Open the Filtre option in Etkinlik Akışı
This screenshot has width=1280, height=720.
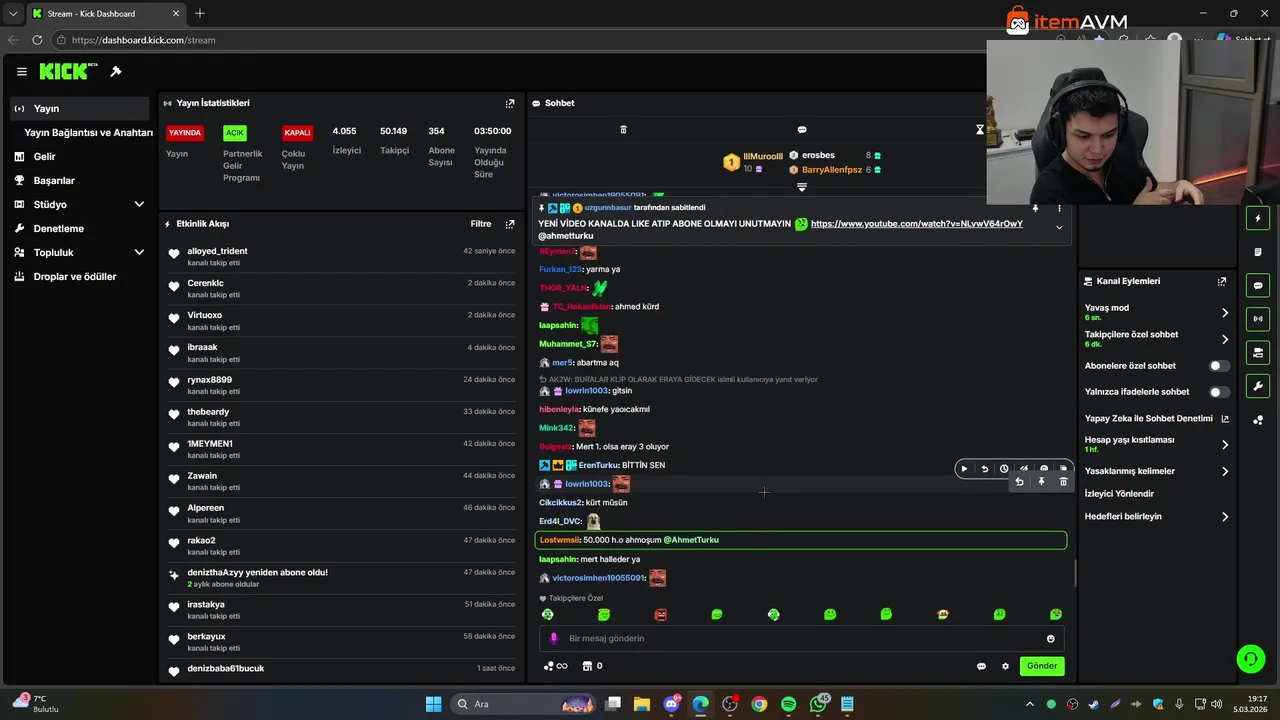tap(481, 224)
